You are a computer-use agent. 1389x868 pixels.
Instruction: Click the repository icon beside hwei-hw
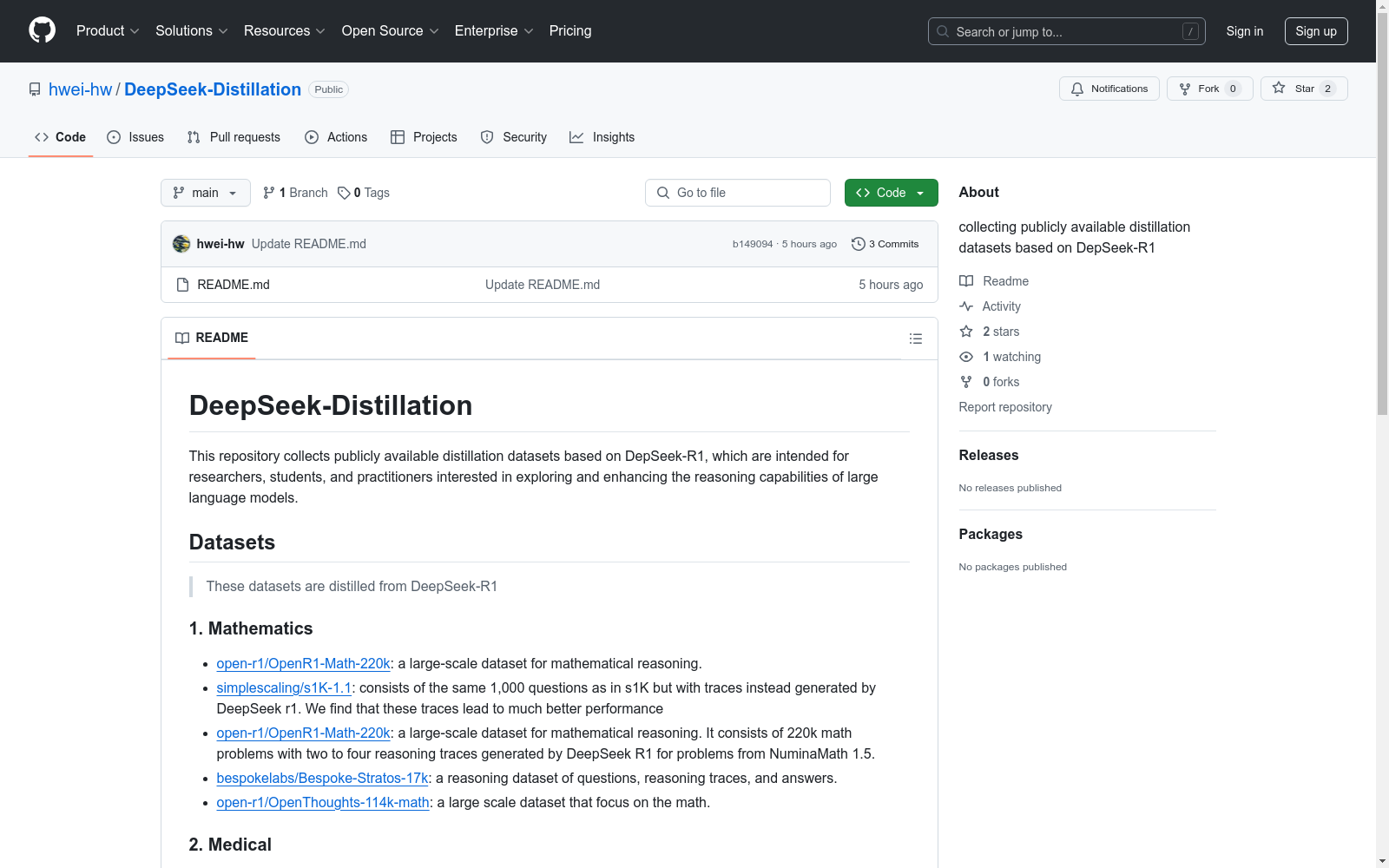(35, 89)
